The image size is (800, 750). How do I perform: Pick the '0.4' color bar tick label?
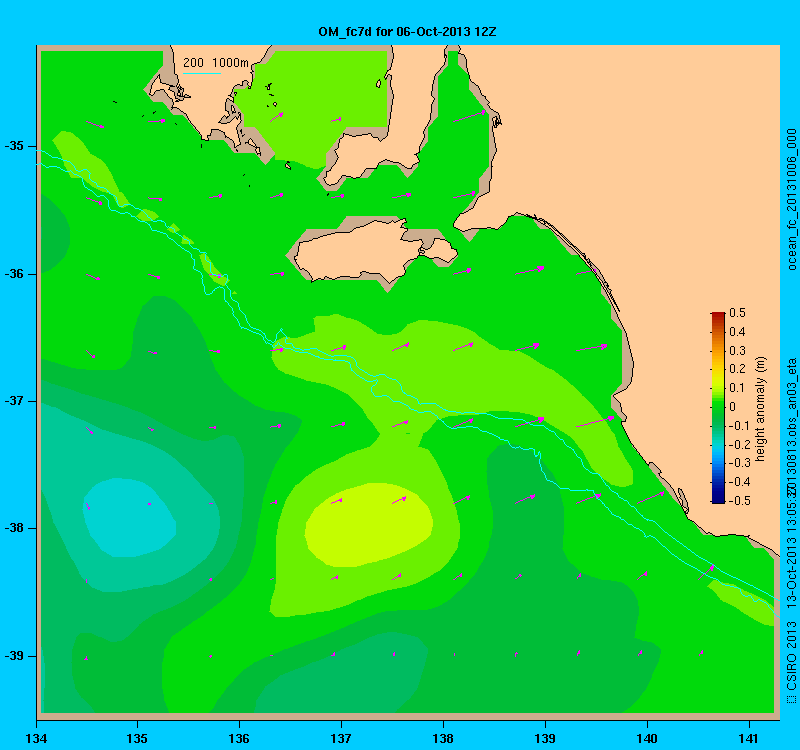737,332
